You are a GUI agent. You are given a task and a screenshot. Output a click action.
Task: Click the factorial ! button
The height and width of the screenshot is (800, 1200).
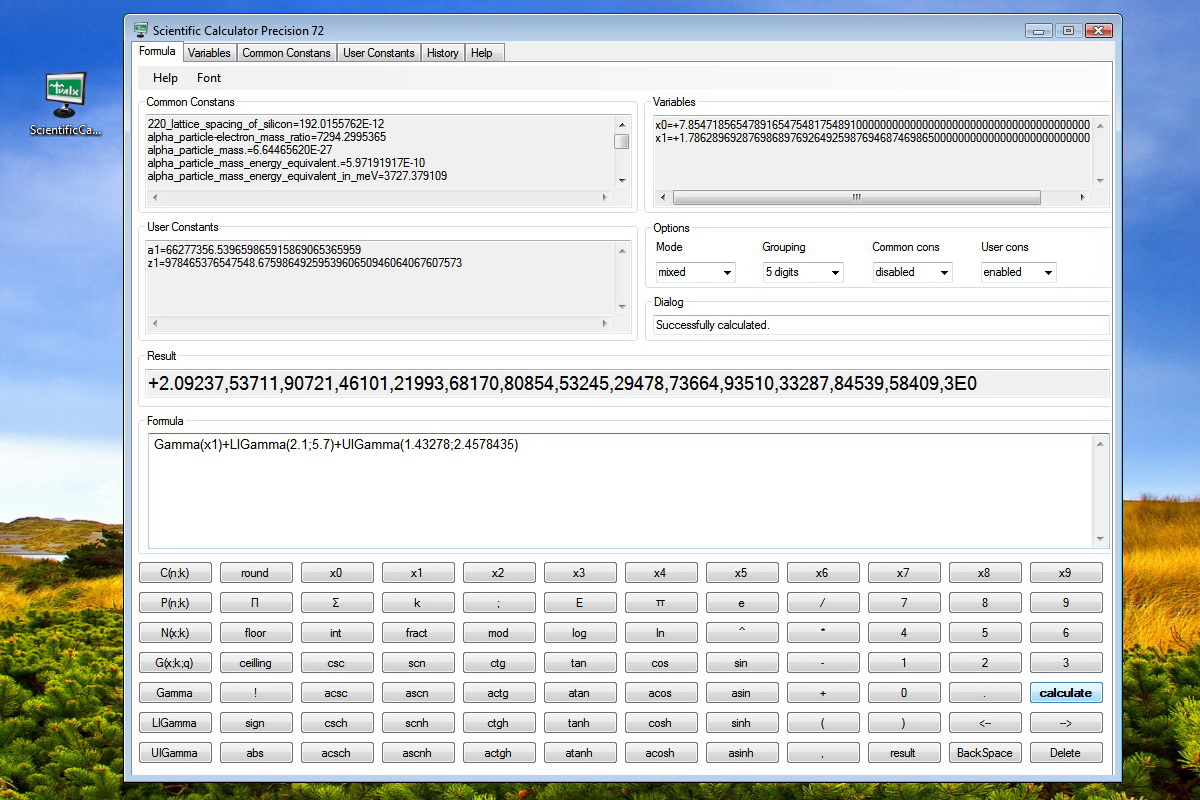point(256,693)
